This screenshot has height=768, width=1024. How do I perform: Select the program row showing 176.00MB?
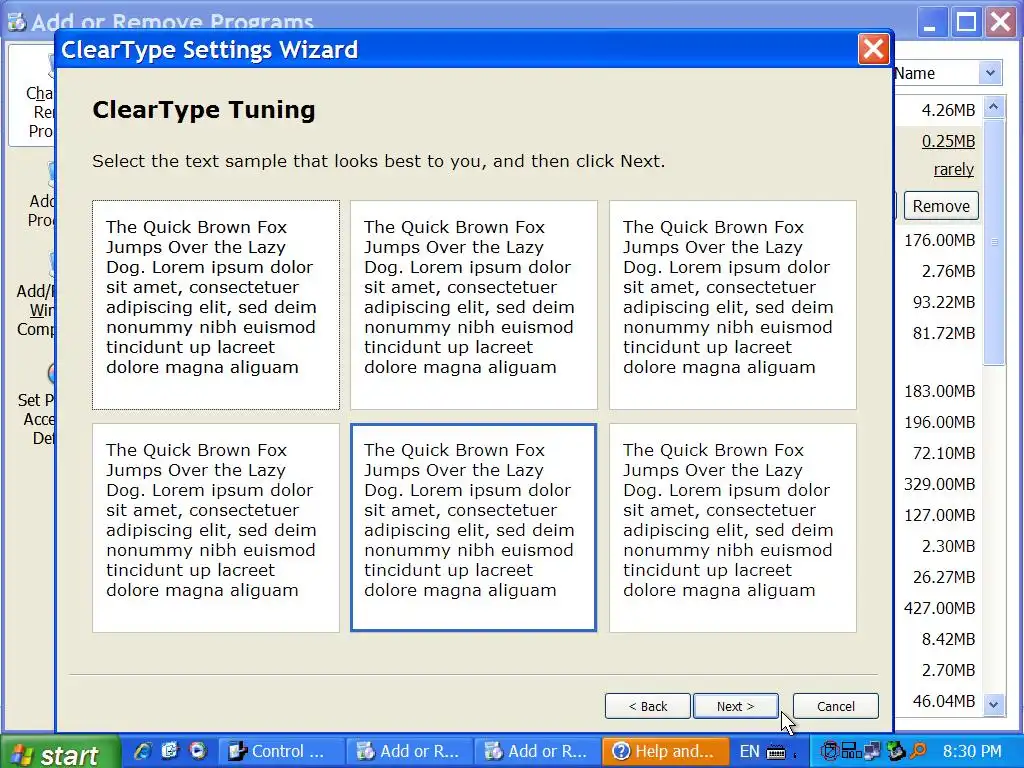939,240
